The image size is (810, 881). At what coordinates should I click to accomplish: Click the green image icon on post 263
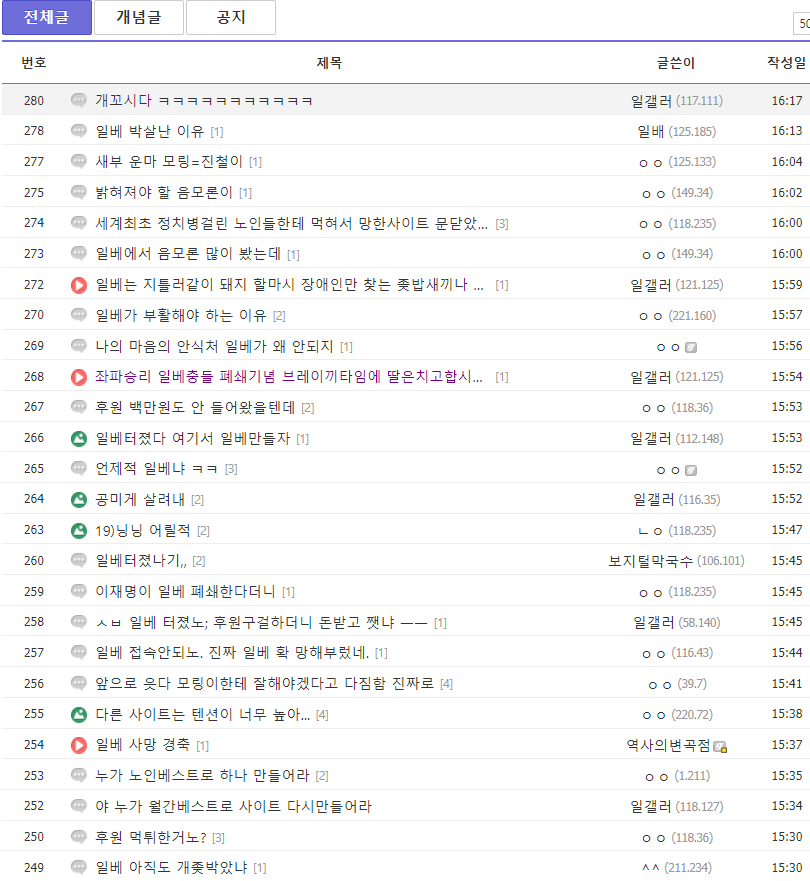click(x=79, y=530)
